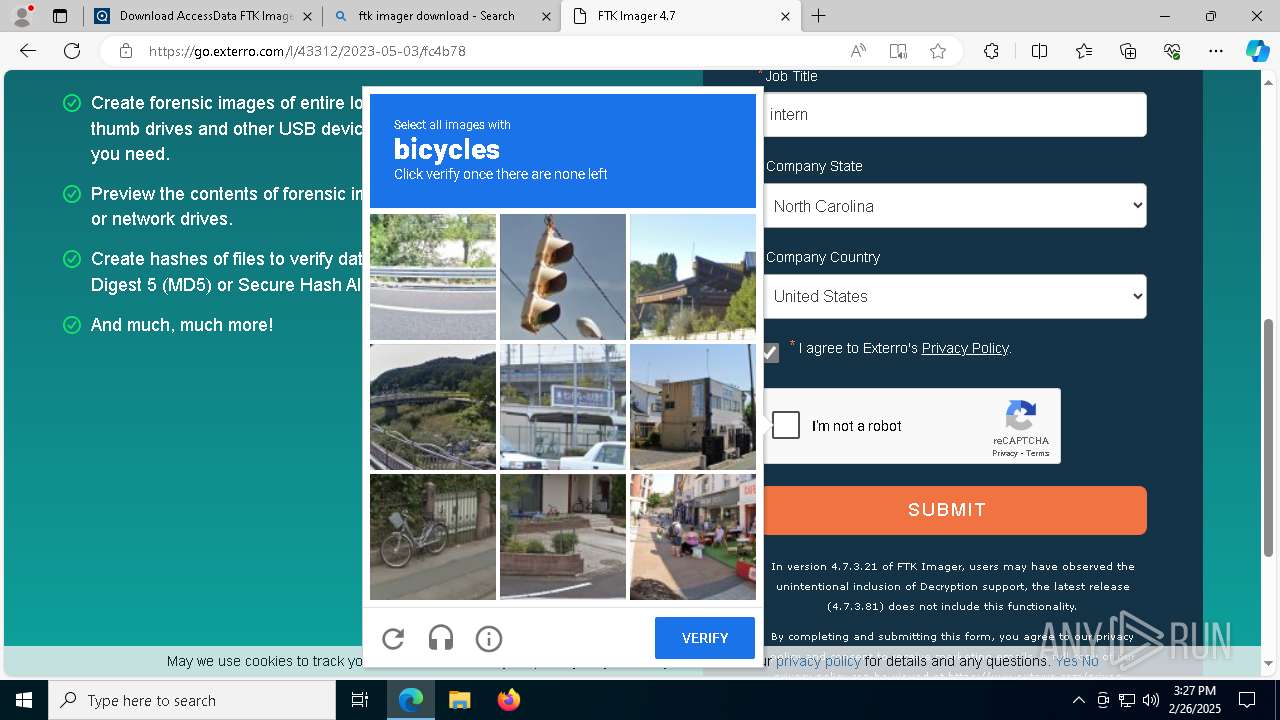This screenshot has height=720, width=1280.
Task: Toggle split screen view
Action: (x=1039, y=51)
